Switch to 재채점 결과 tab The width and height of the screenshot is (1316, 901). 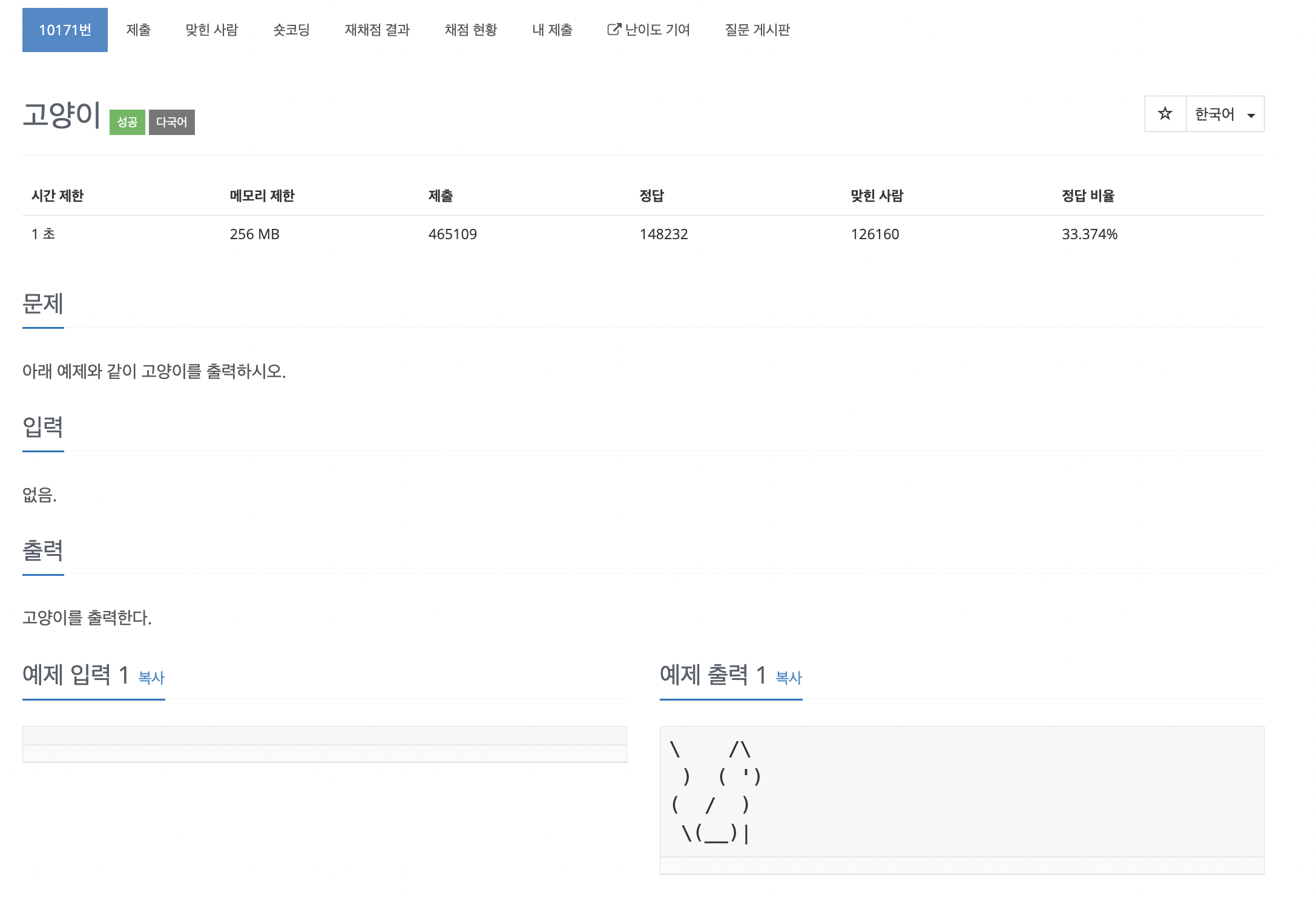coord(377,30)
